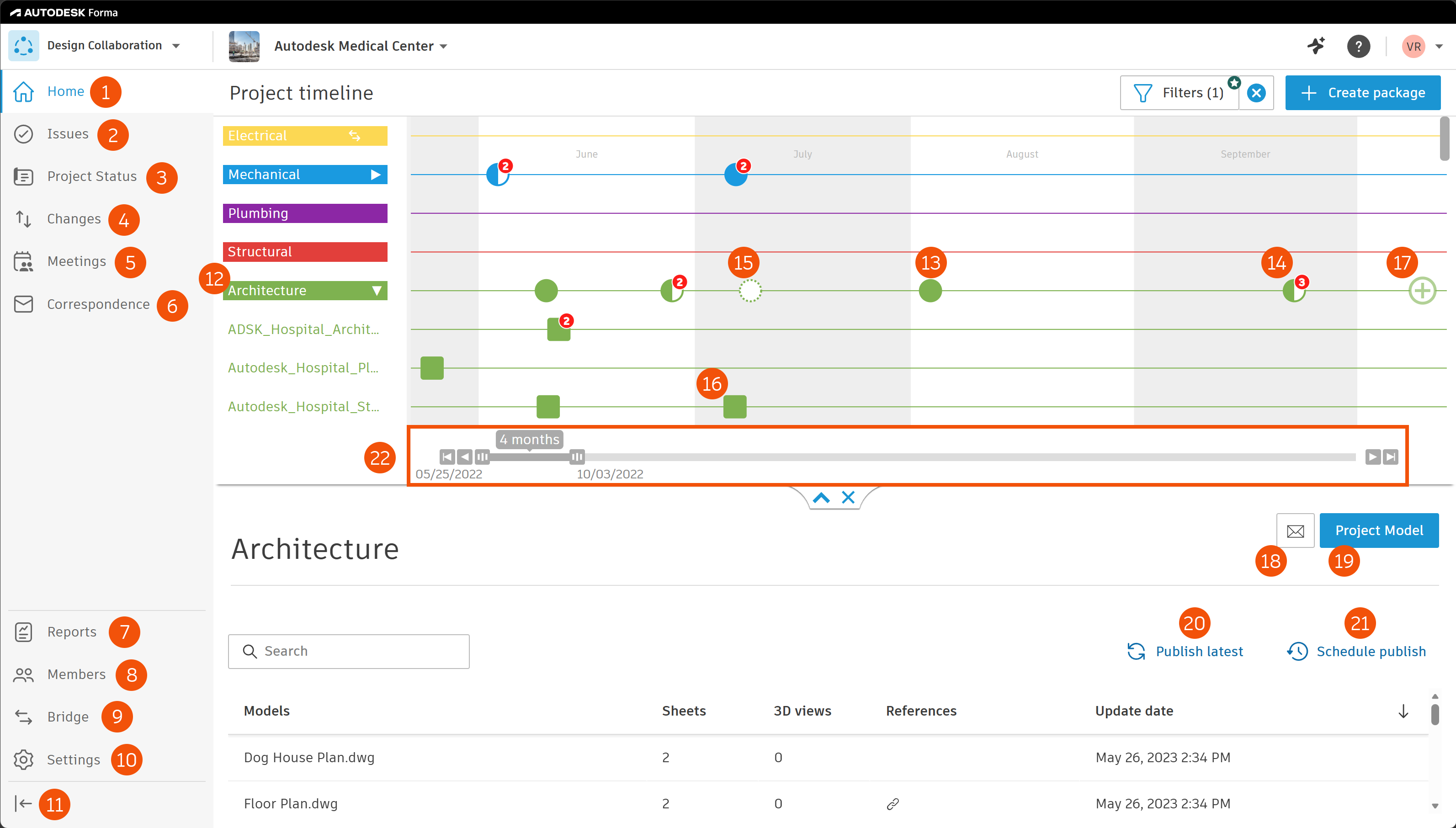This screenshot has width=1456, height=828.
Task: Click Schedule publish link
Action: 1356,651
